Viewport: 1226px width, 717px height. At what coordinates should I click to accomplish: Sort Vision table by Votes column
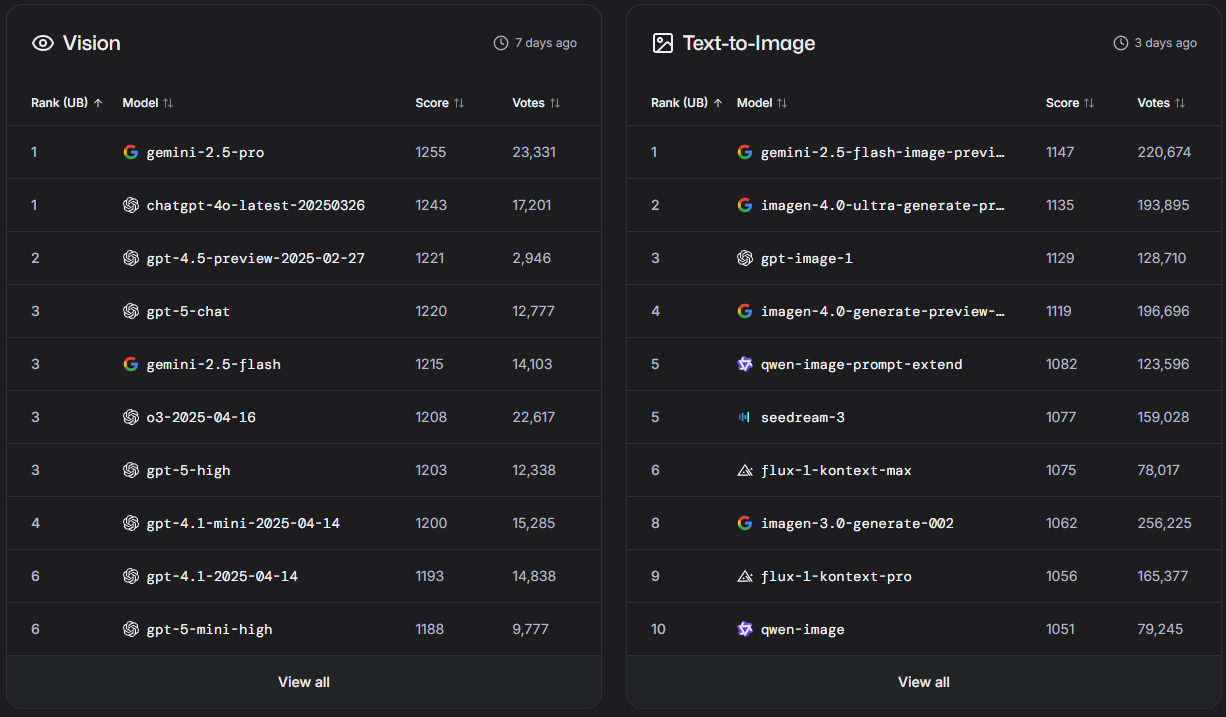(536, 103)
